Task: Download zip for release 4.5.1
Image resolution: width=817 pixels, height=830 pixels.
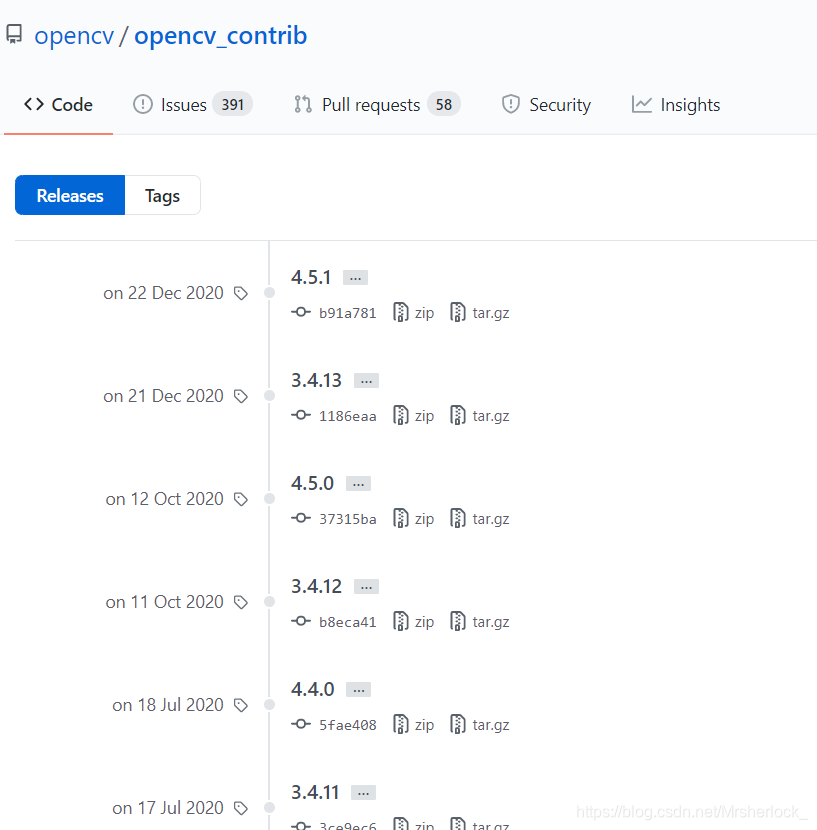Action: [x=414, y=313]
